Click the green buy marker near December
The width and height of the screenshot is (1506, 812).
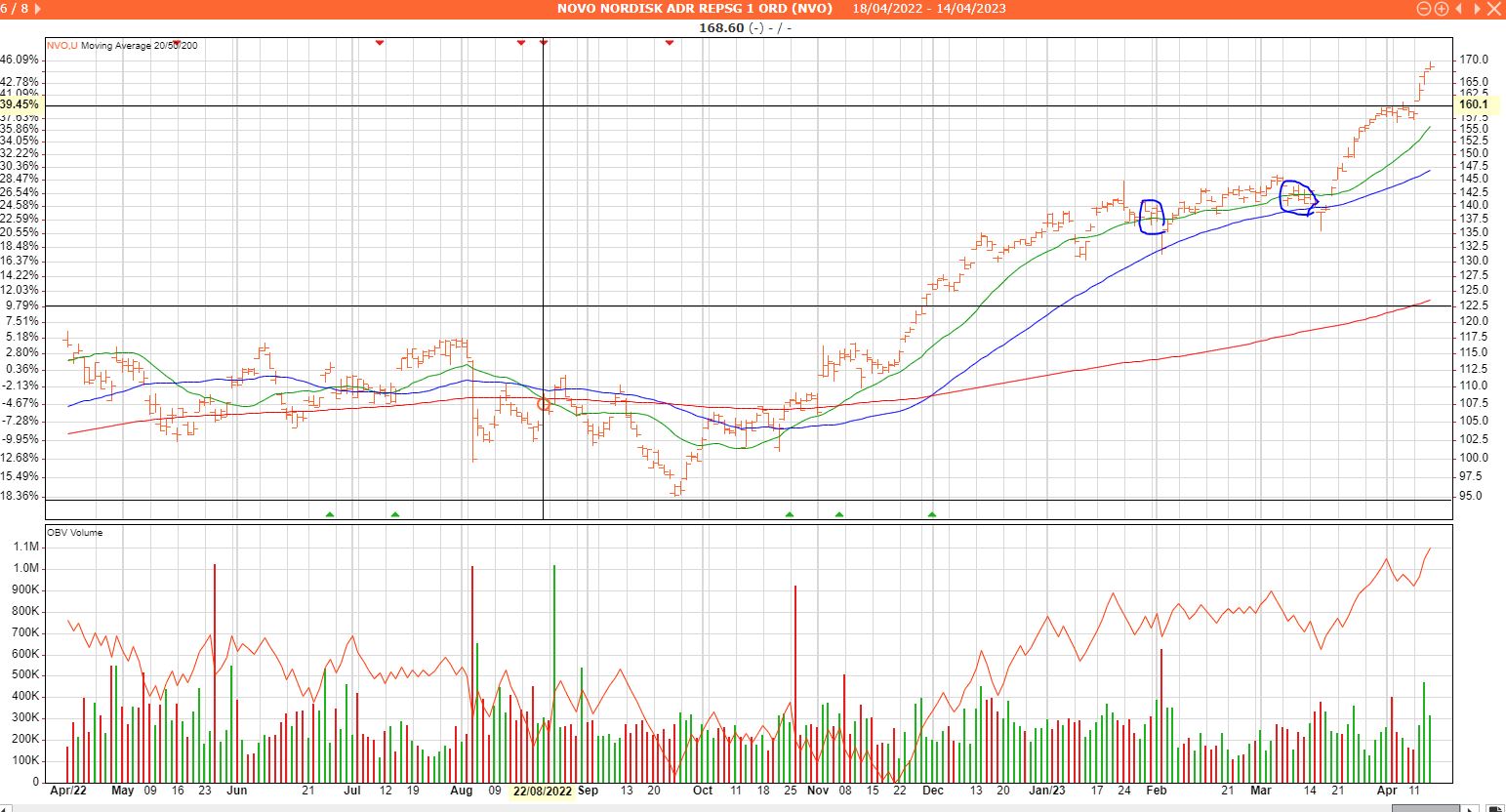(932, 513)
